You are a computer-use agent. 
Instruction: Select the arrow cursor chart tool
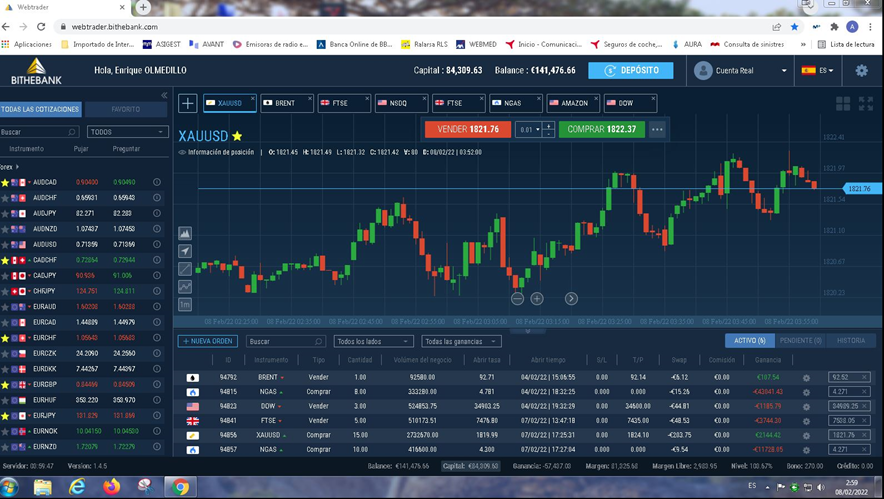pos(185,251)
